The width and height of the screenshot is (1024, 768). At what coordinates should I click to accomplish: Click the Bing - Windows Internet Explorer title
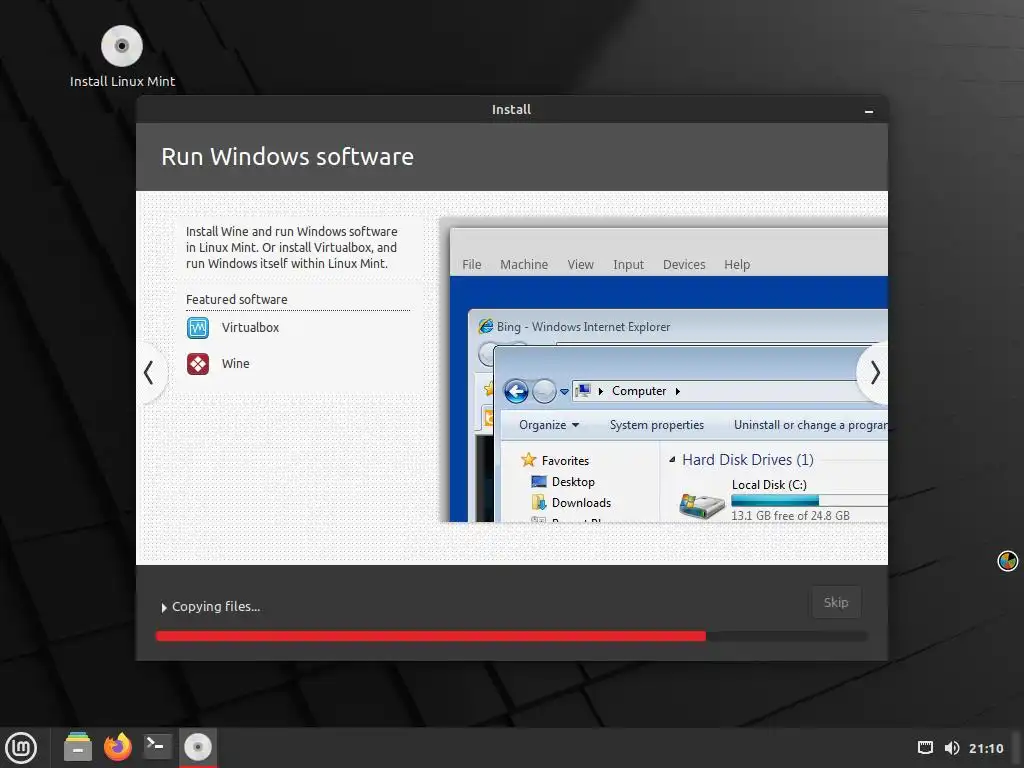[583, 327]
